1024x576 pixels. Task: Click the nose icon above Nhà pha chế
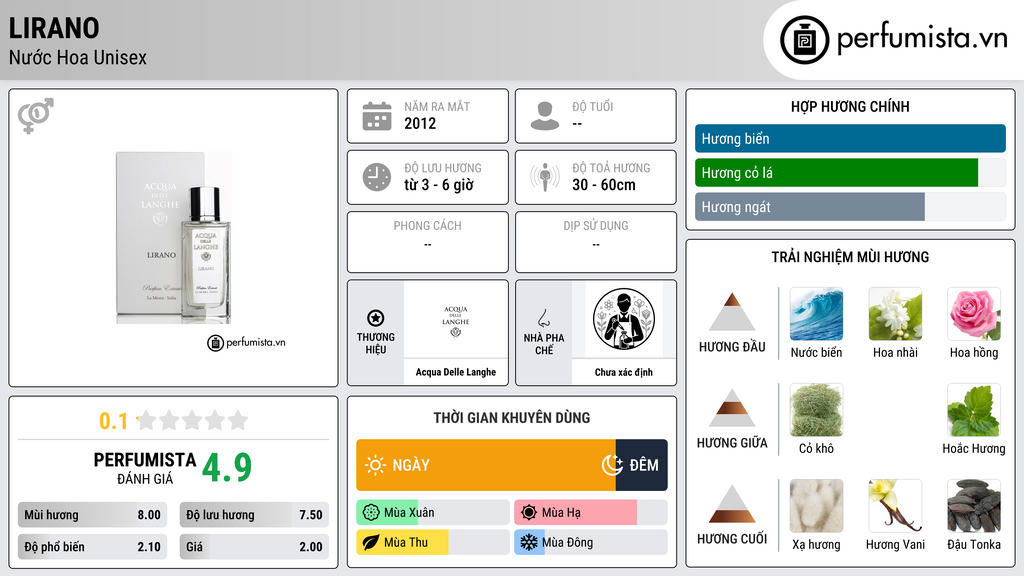tap(543, 318)
